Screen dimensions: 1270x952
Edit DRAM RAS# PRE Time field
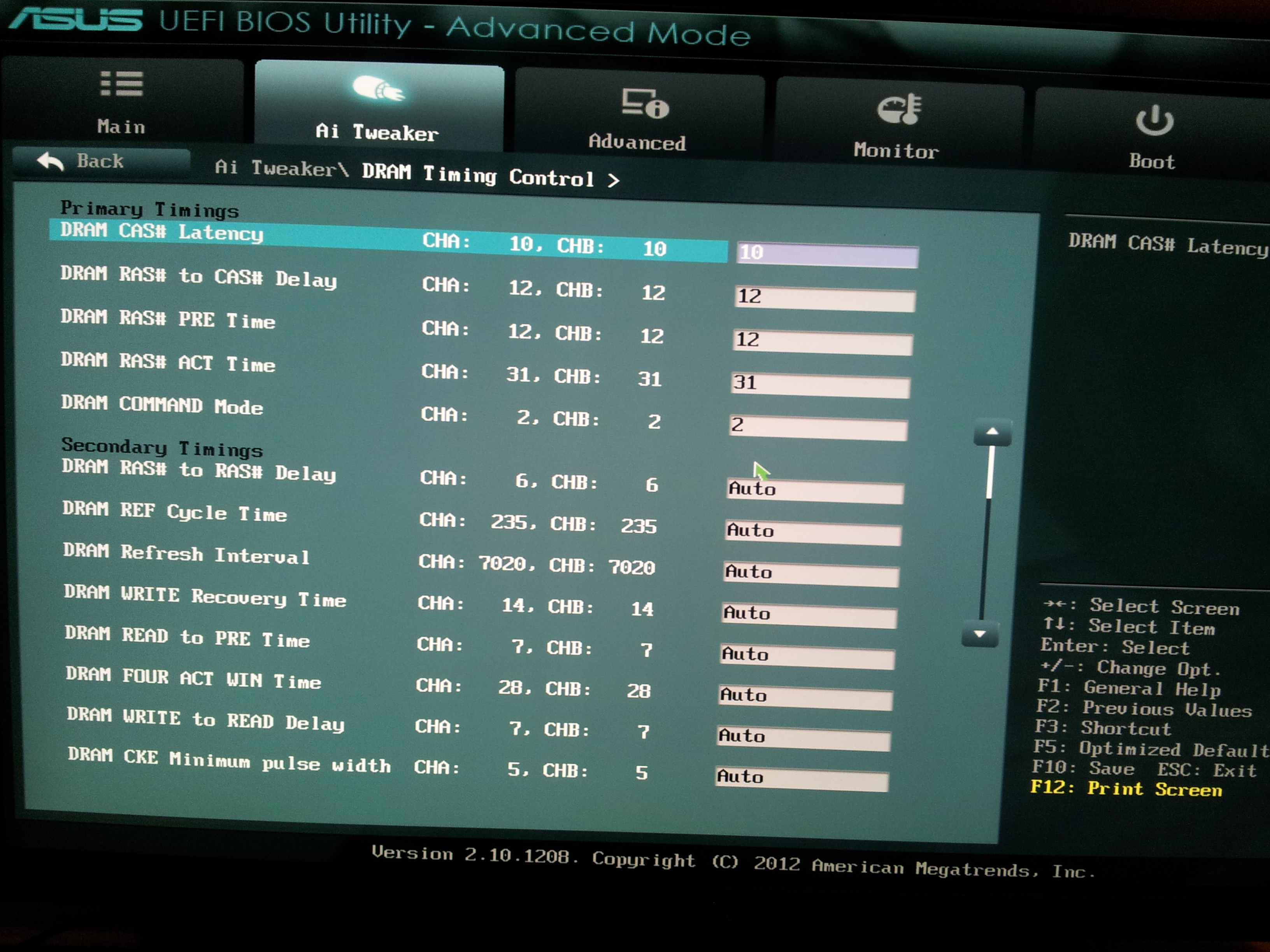823,342
